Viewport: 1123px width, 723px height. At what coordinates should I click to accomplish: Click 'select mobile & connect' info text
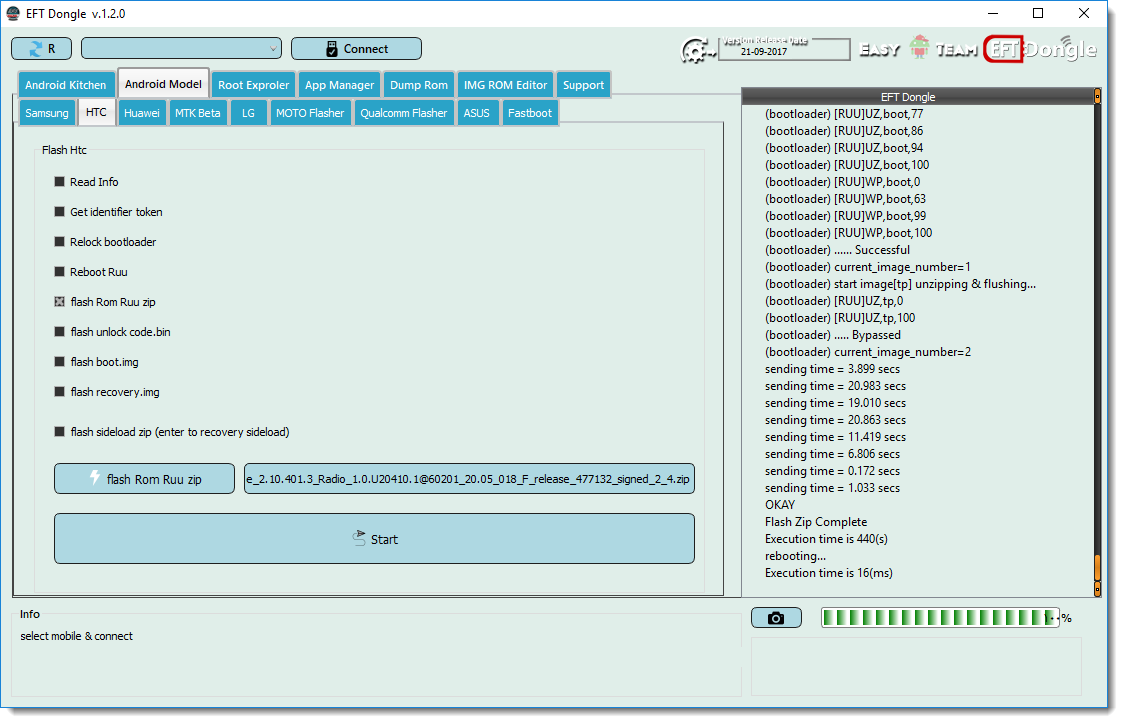77,636
